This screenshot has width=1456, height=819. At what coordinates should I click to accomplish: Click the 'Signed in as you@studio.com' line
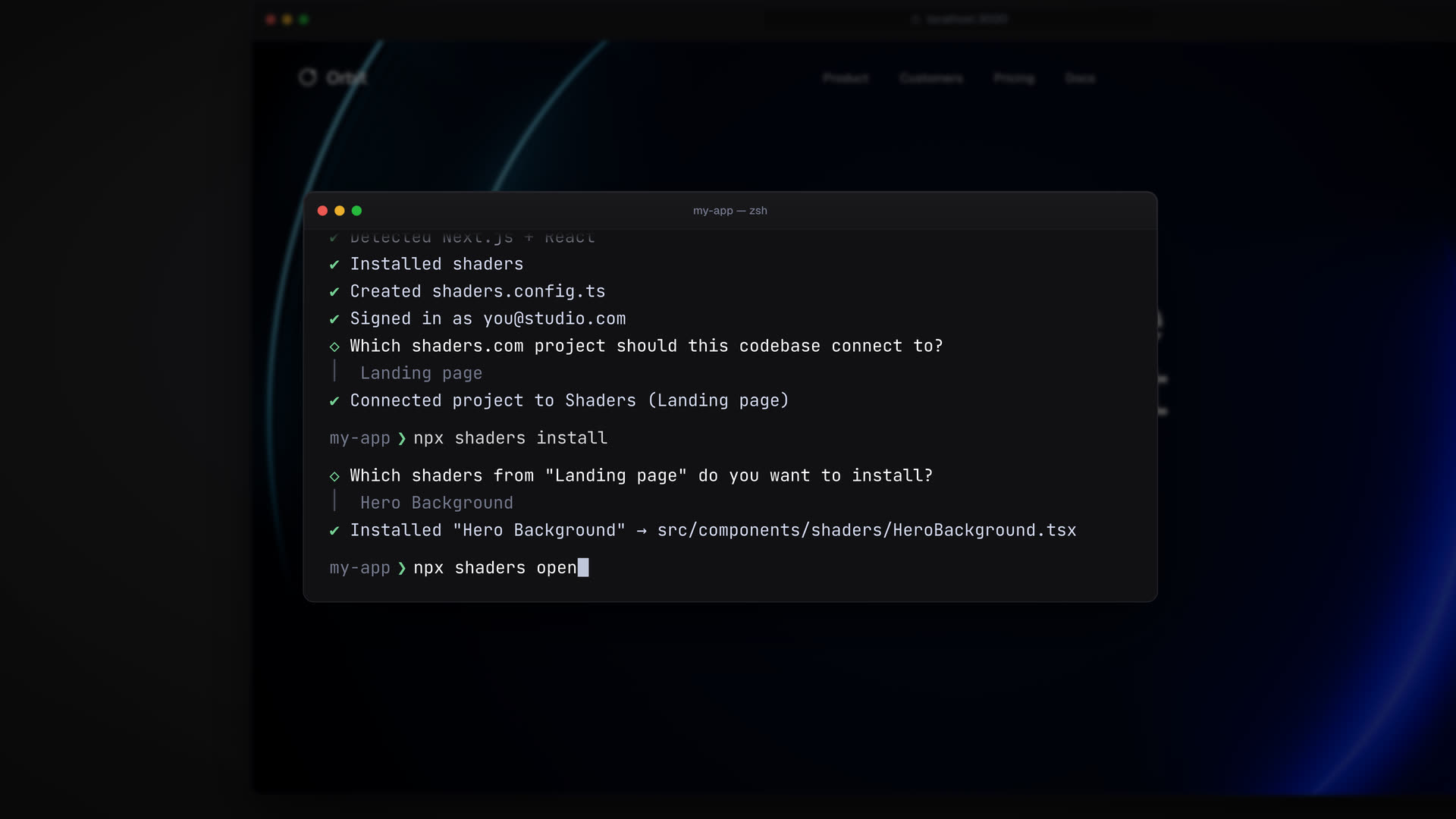pyautogui.click(x=488, y=318)
